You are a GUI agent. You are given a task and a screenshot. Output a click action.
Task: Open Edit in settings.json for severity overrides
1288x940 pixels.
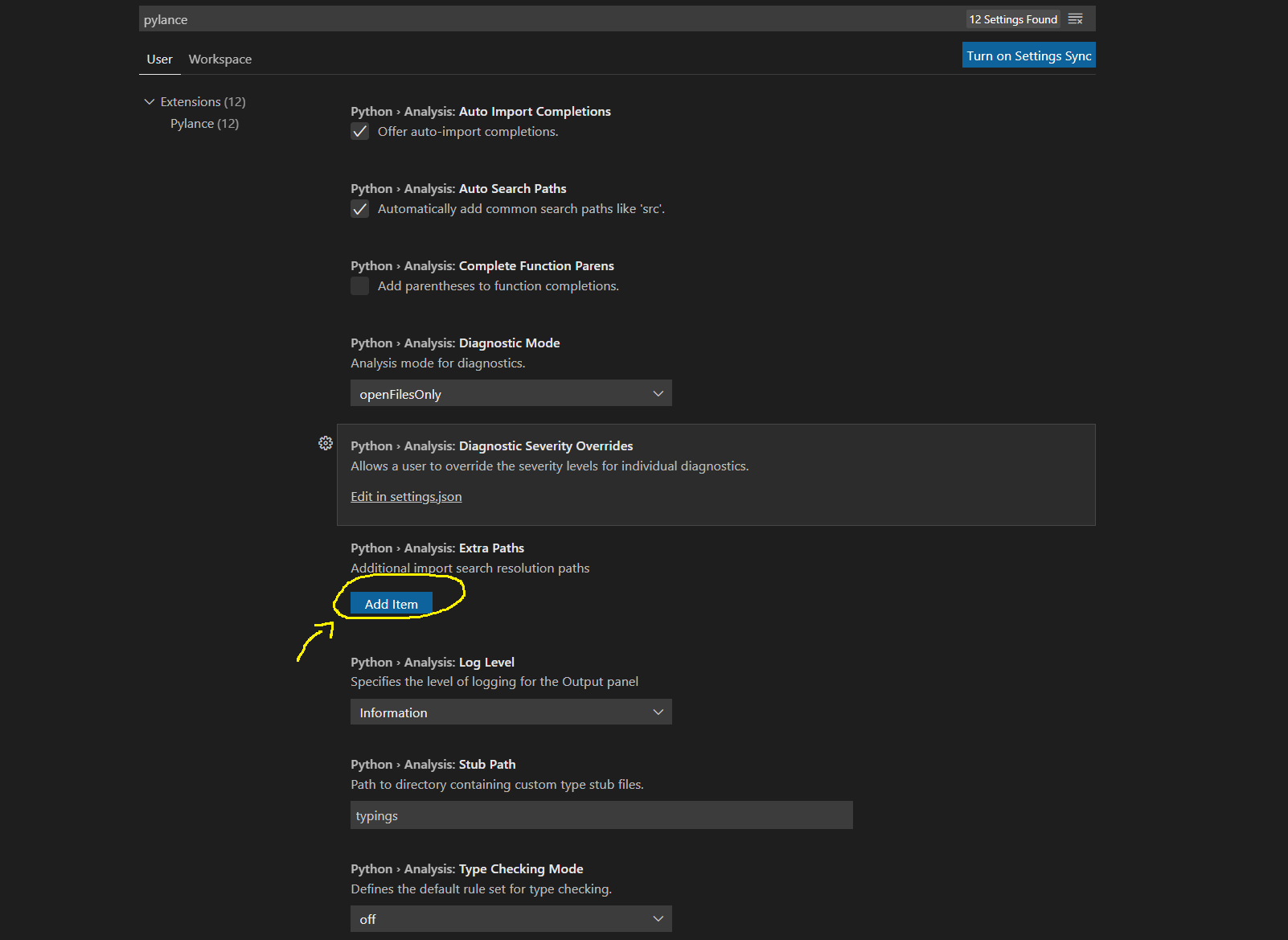tap(406, 496)
